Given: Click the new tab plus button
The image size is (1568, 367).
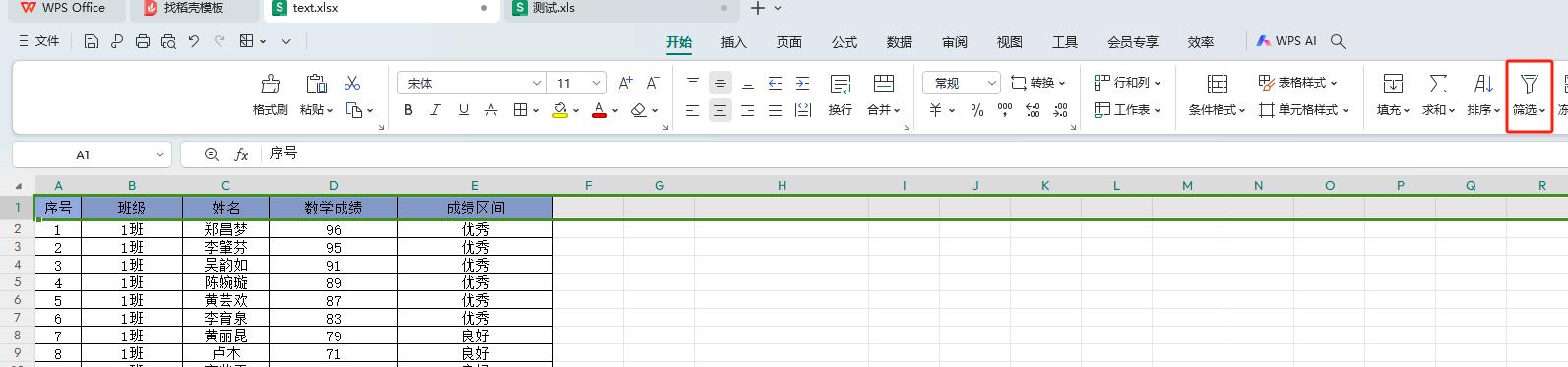Looking at the screenshot, I should click(x=757, y=8).
